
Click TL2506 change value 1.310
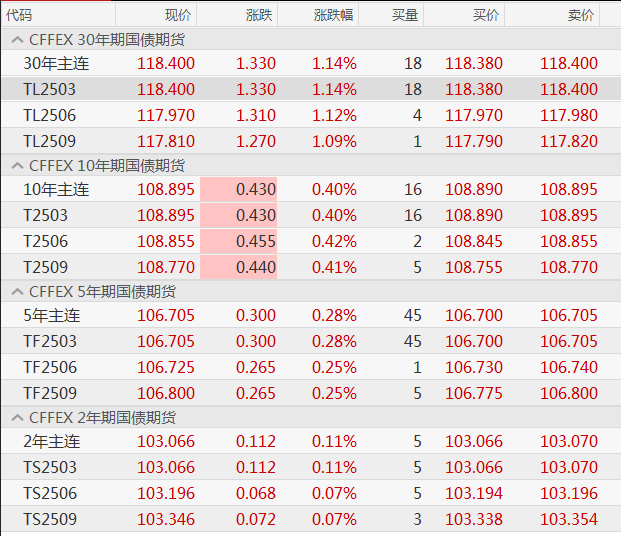point(255,115)
